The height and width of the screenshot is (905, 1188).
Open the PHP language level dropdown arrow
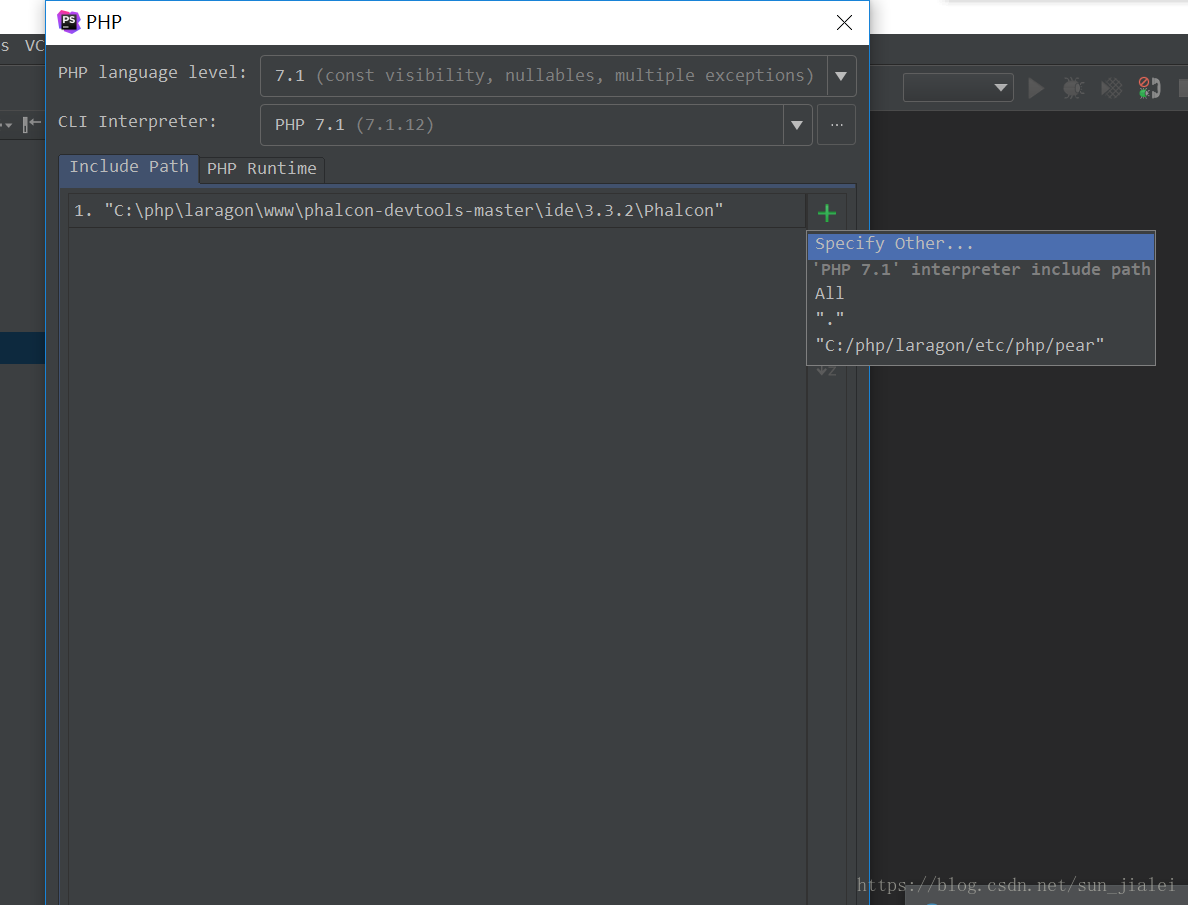pyautogui.click(x=841, y=76)
